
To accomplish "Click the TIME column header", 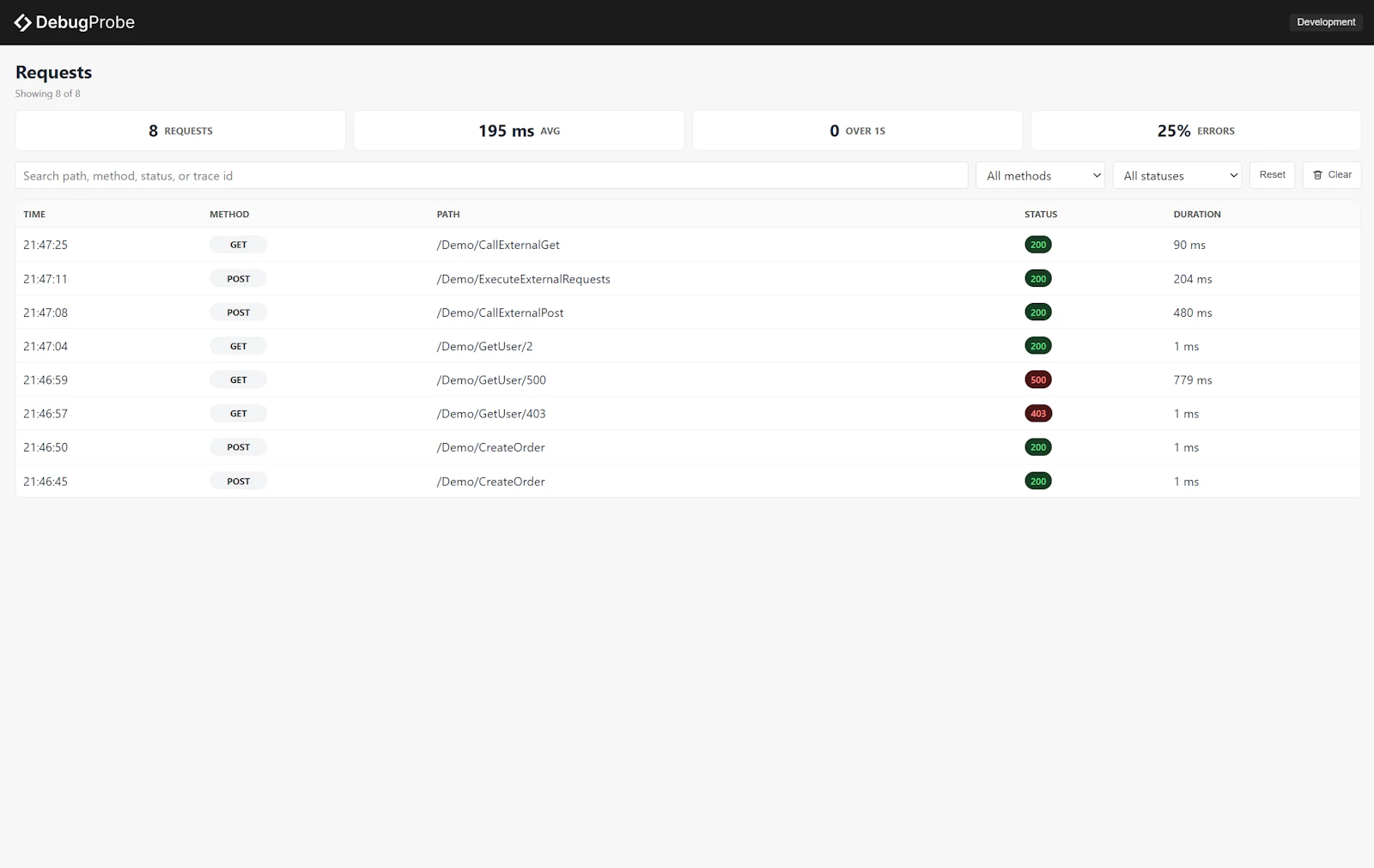I will point(34,215).
